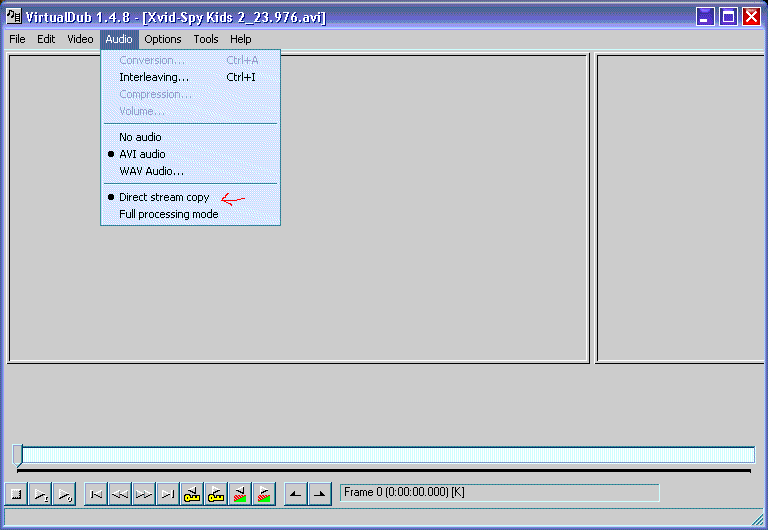Jump to the last frame
Image resolution: width=768 pixels, height=530 pixels.
[168, 494]
